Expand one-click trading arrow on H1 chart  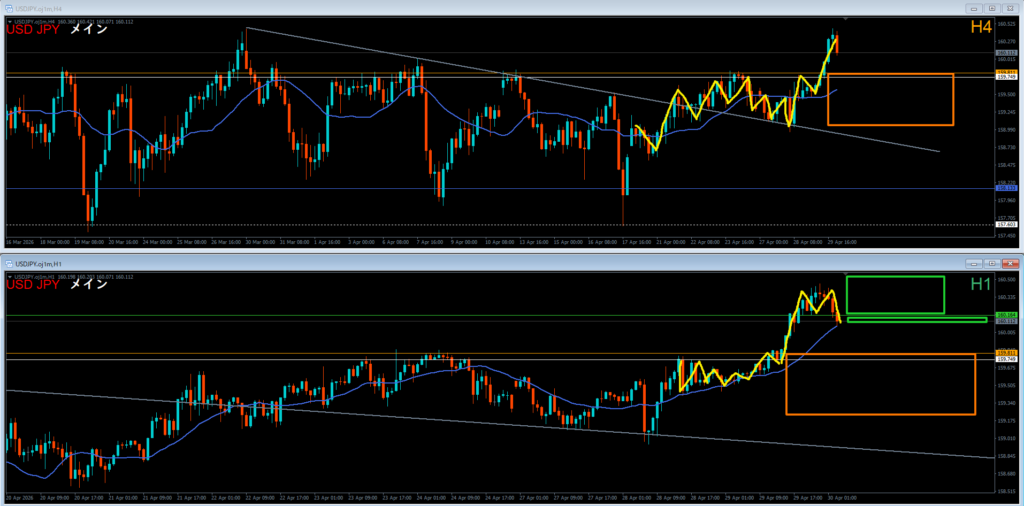coord(8,275)
